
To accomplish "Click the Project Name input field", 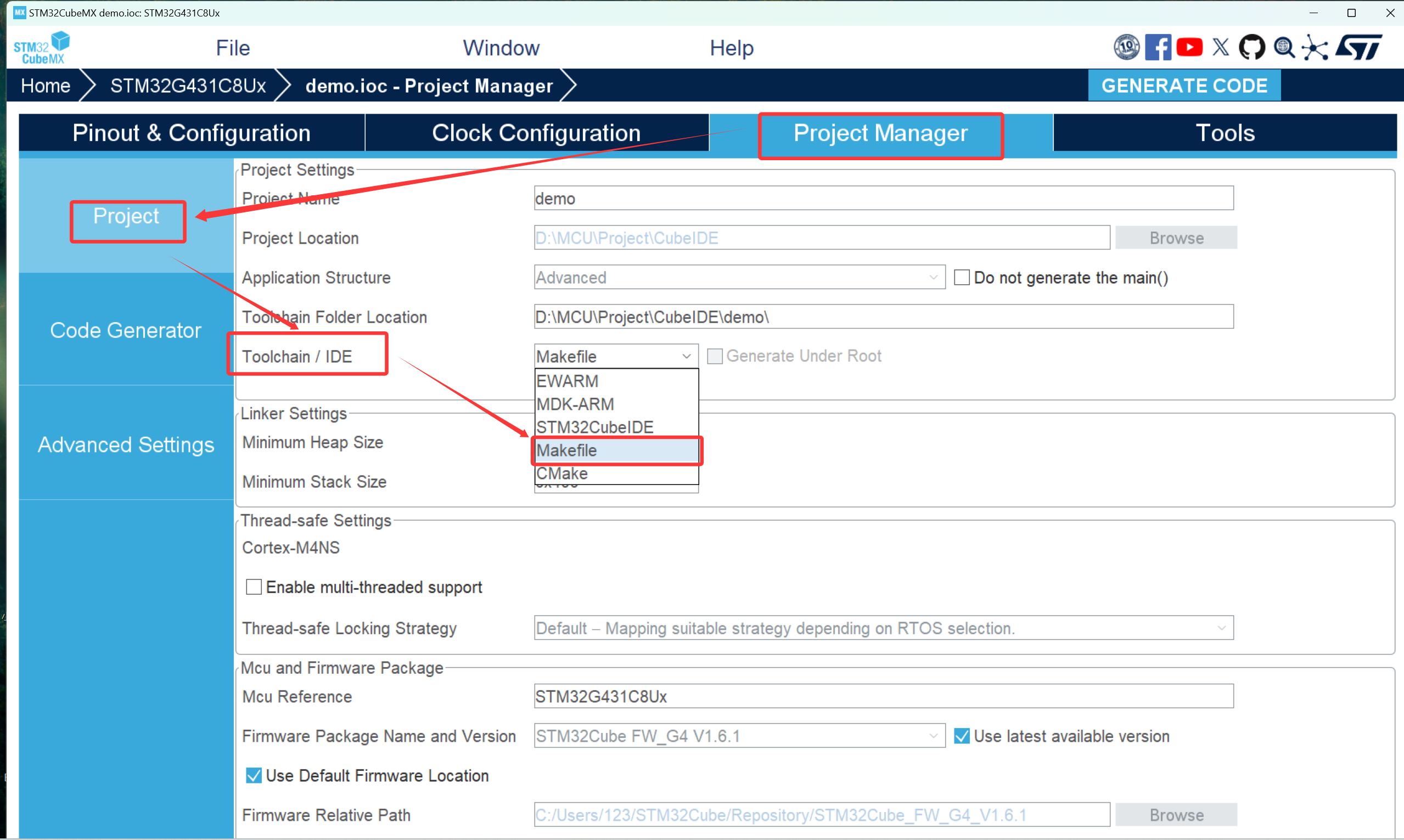I will (x=884, y=198).
